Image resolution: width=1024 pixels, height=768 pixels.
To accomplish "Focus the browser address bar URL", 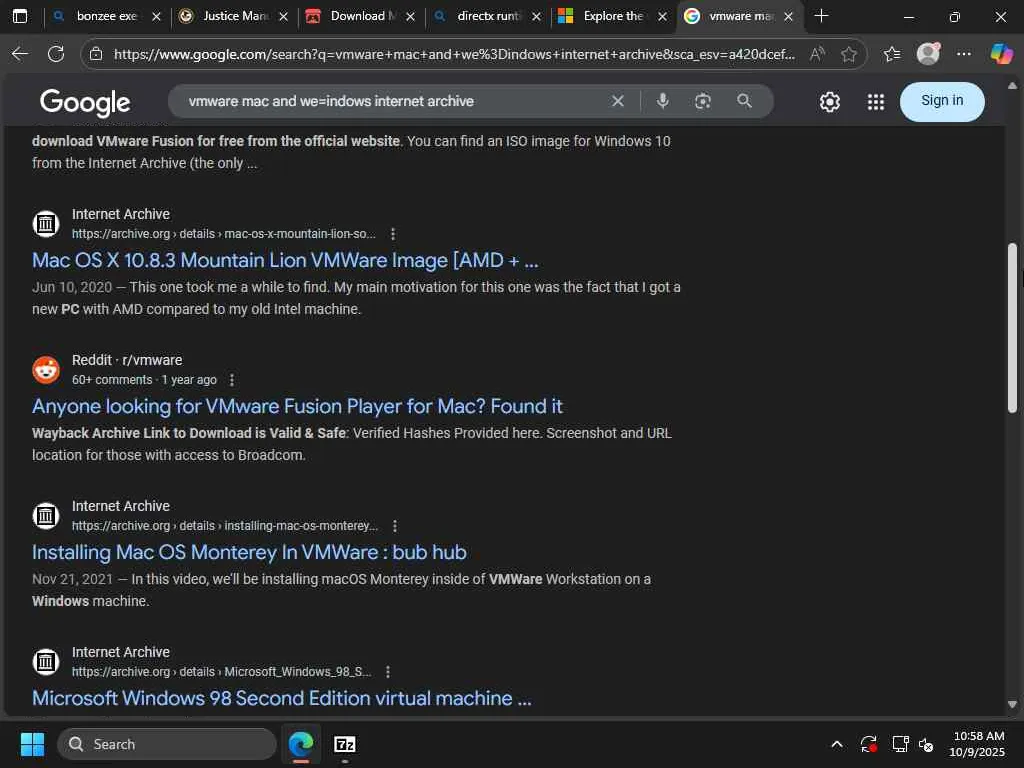I will 455,54.
